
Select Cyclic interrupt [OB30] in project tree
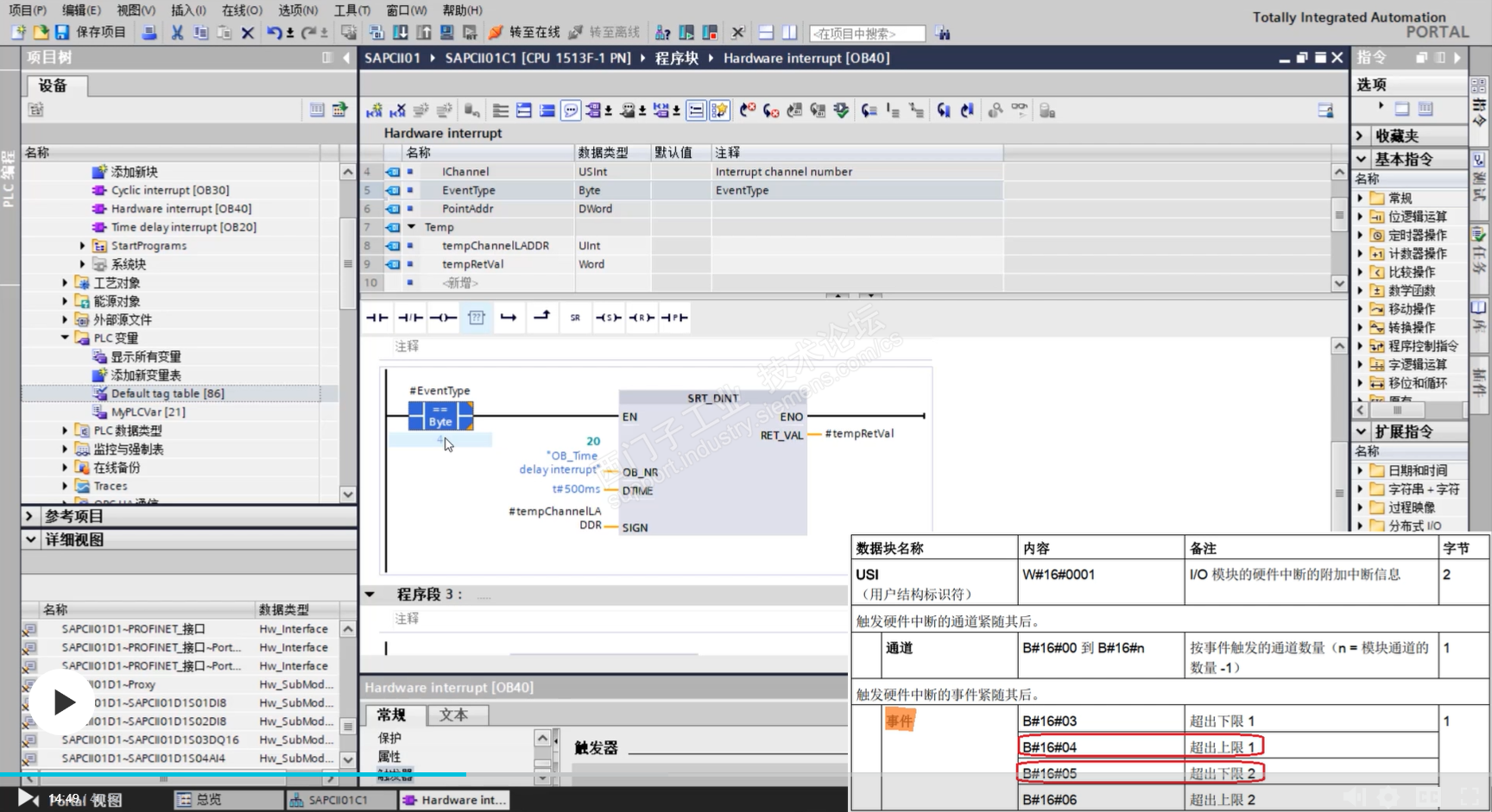point(170,190)
